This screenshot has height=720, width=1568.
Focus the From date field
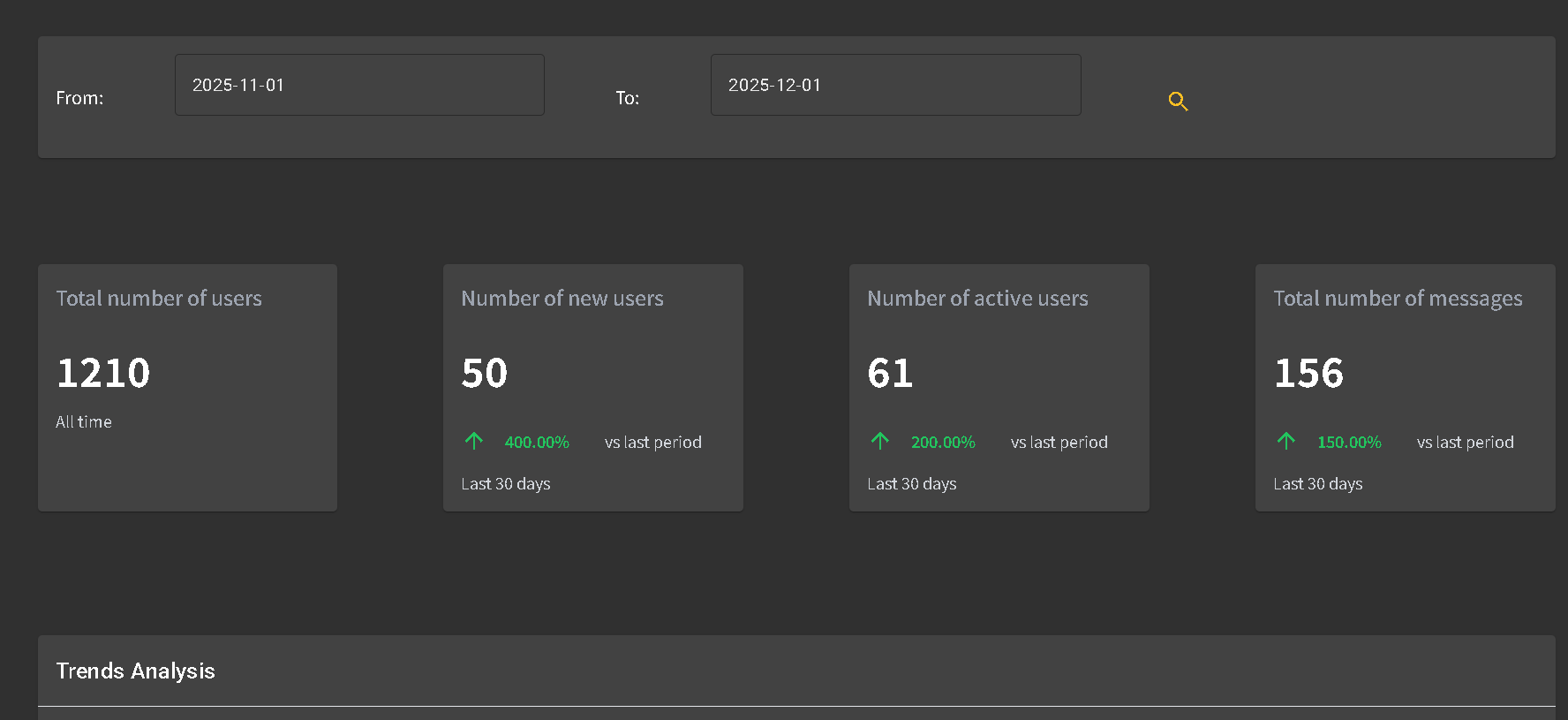(359, 85)
